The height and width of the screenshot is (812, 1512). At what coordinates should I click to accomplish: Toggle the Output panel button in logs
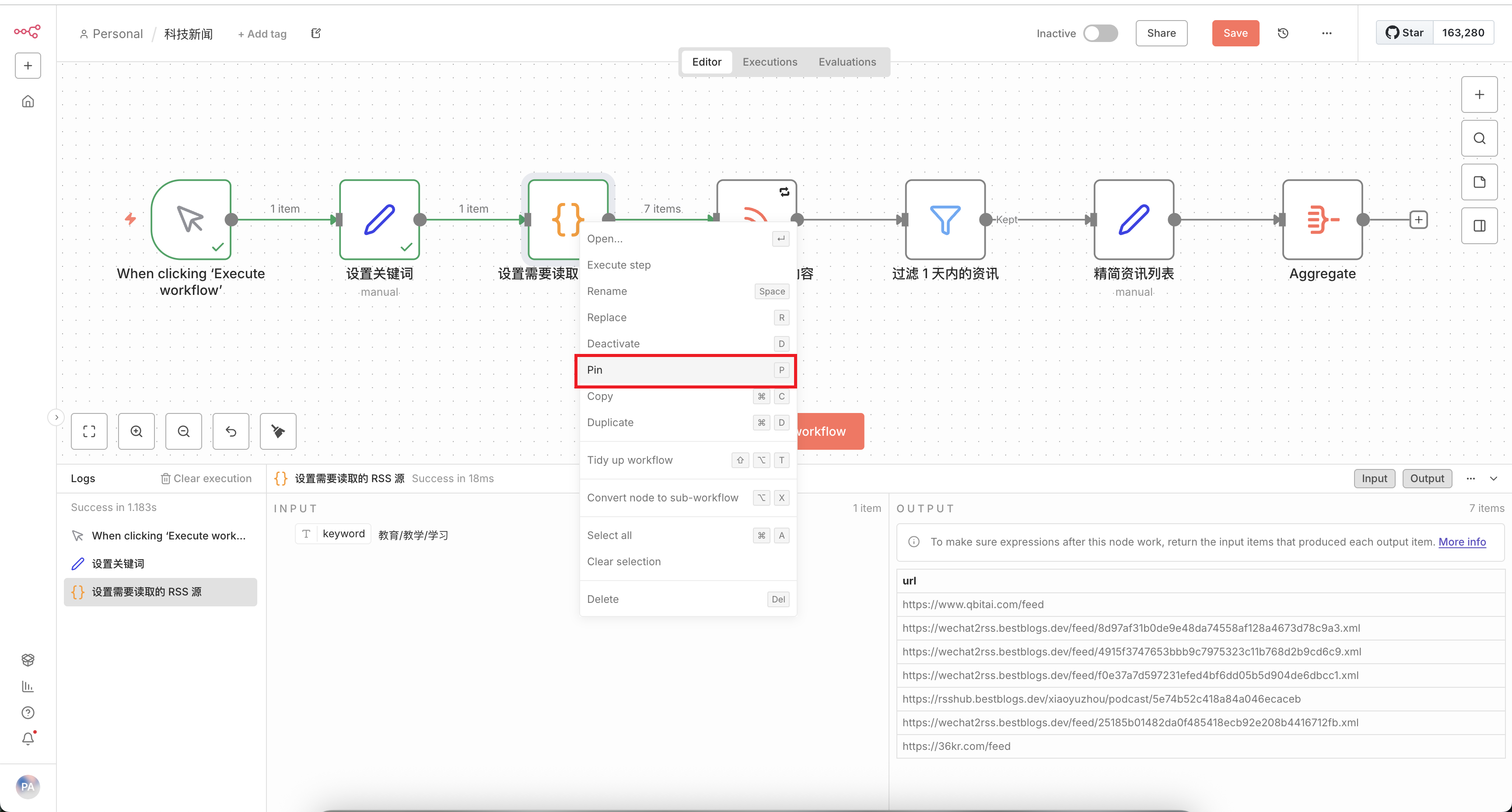tap(1427, 479)
